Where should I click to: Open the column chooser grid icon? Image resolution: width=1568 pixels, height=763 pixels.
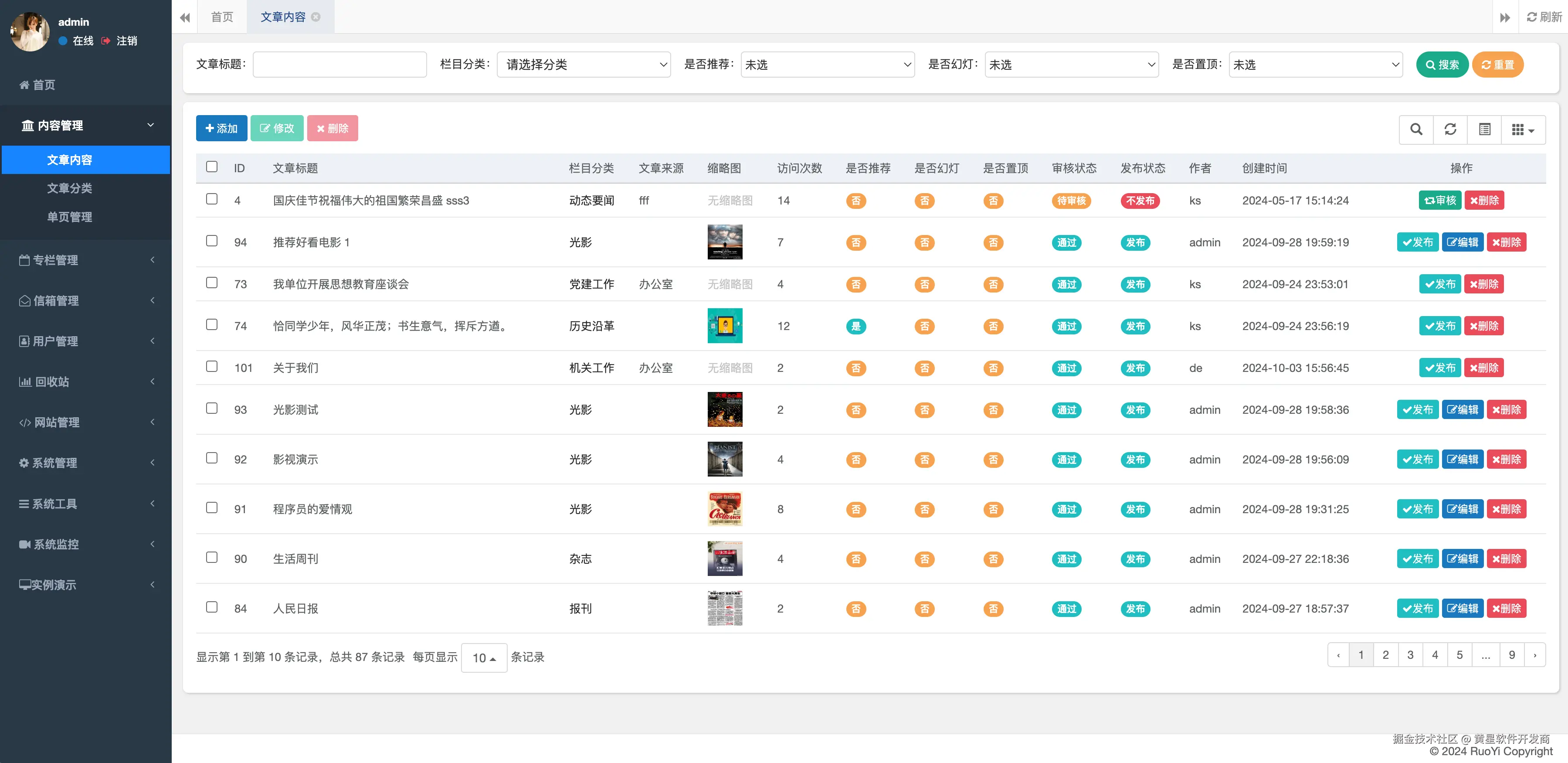[x=1522, y=129]
